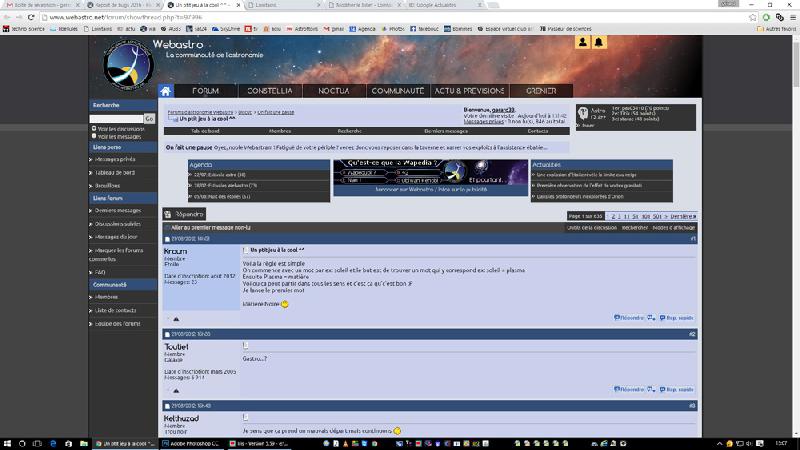Open the notifications bell icon

pyautogui.click(x=599, y=42)
